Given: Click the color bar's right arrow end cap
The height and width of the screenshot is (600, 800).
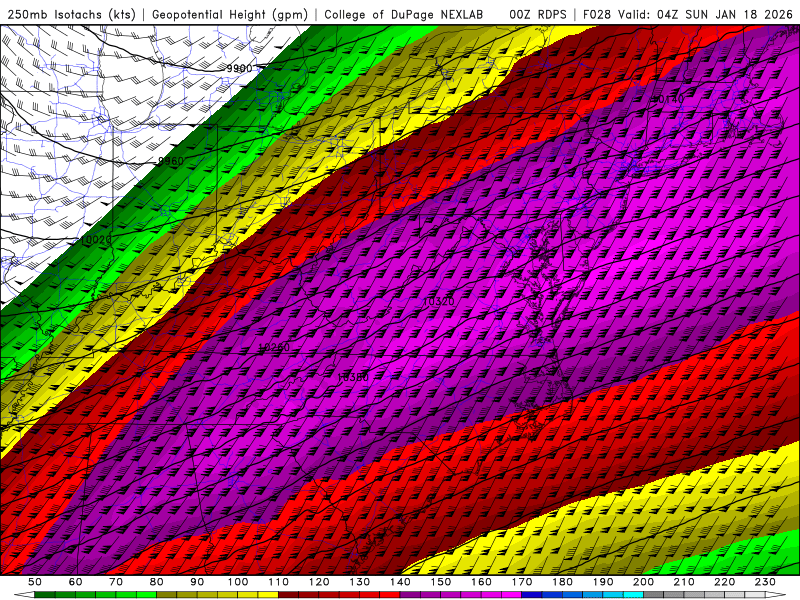Looking at the screenshot, I should [x=776, y=595].
